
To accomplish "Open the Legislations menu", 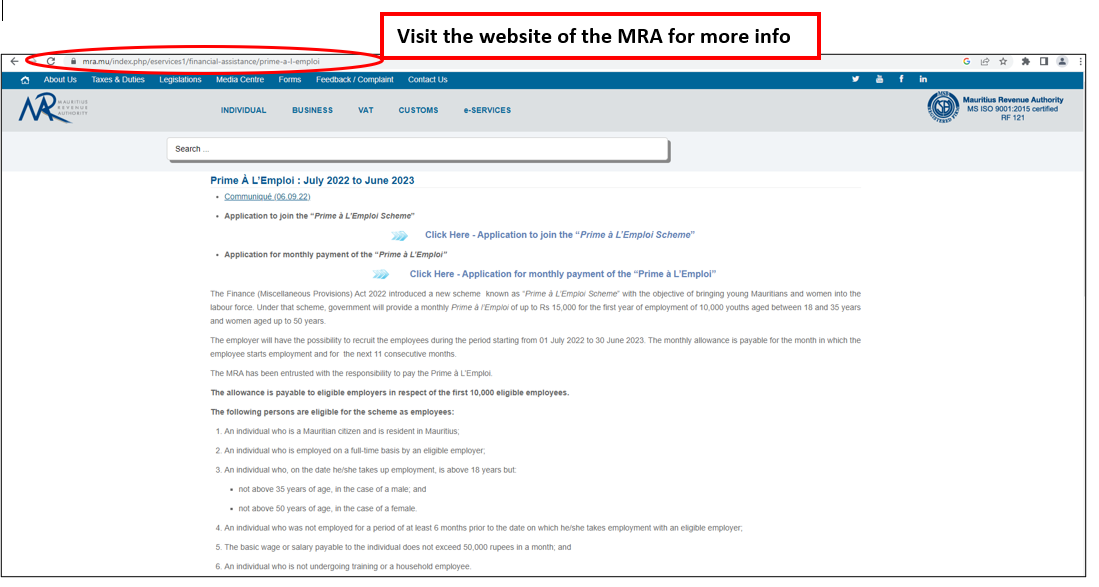I will tap(180, 80).
